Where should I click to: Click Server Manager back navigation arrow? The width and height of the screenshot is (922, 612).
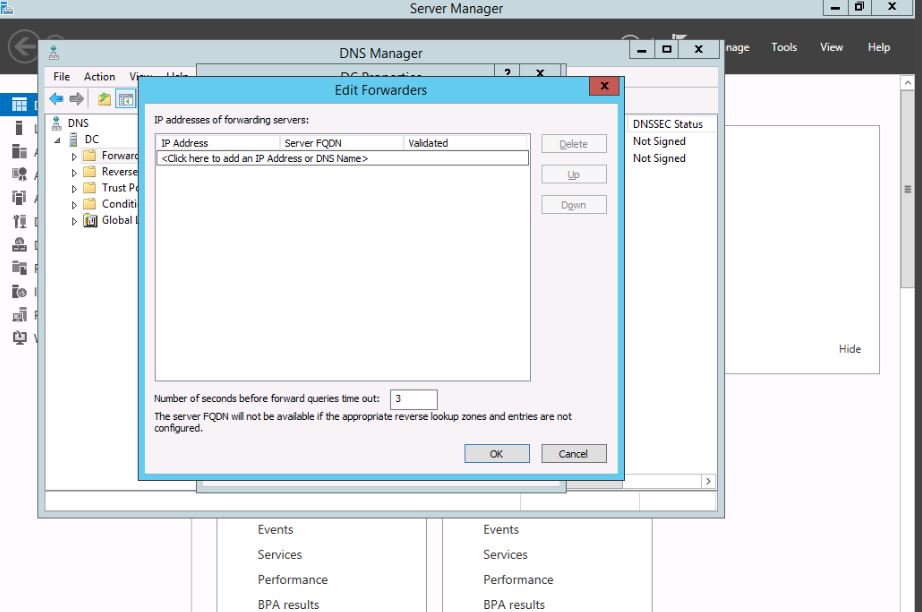click(23, 47)
